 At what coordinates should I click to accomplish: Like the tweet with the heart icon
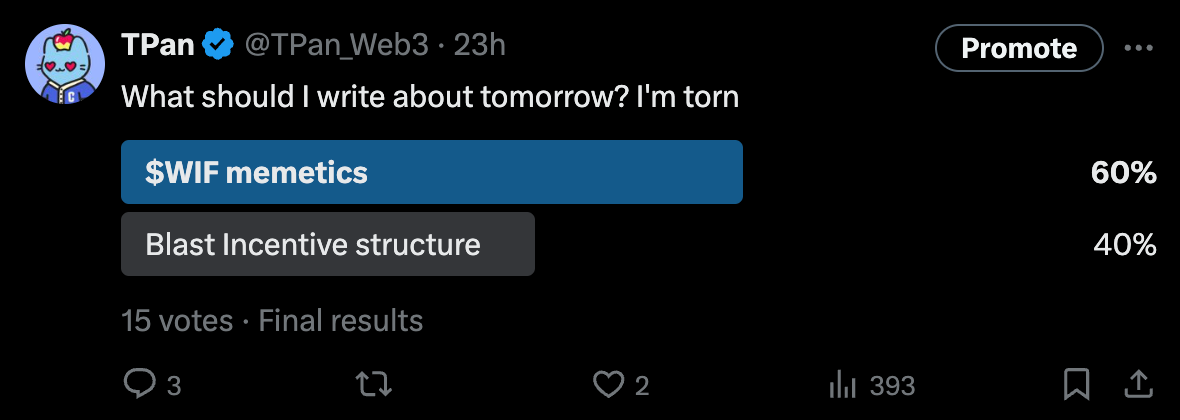click(x=607, y=384)
